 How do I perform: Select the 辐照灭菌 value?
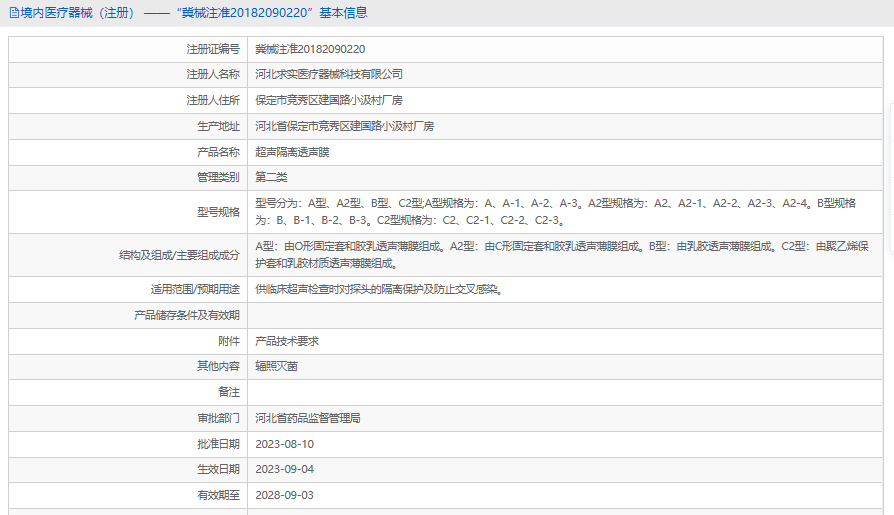tap(277, 366)
